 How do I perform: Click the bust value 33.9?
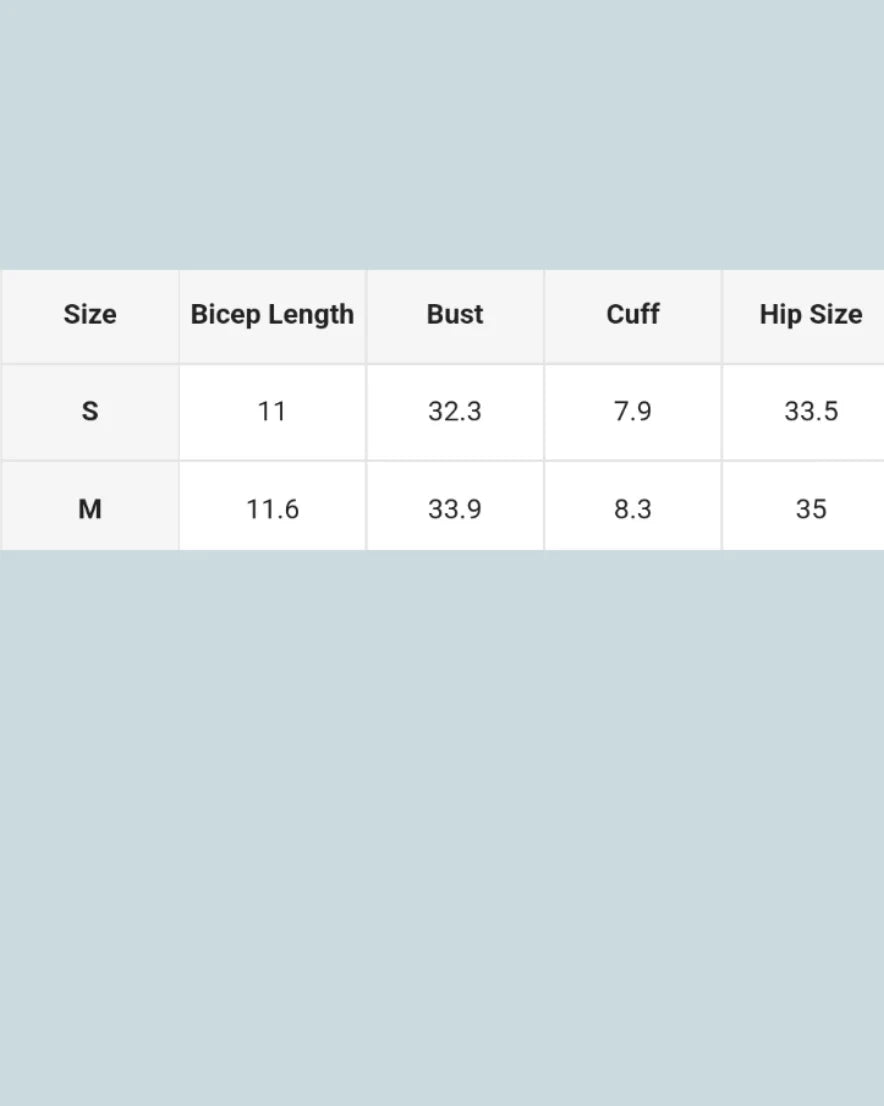[x=455, y=509]
